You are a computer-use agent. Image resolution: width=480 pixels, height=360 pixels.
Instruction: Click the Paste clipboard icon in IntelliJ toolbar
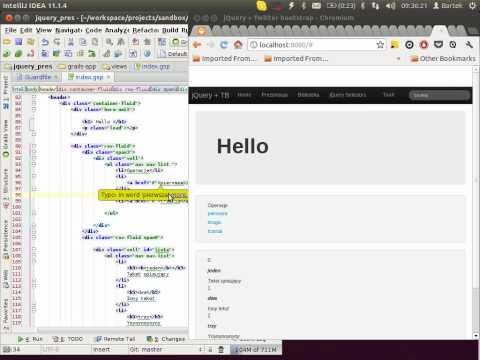[x=95, y=42]
